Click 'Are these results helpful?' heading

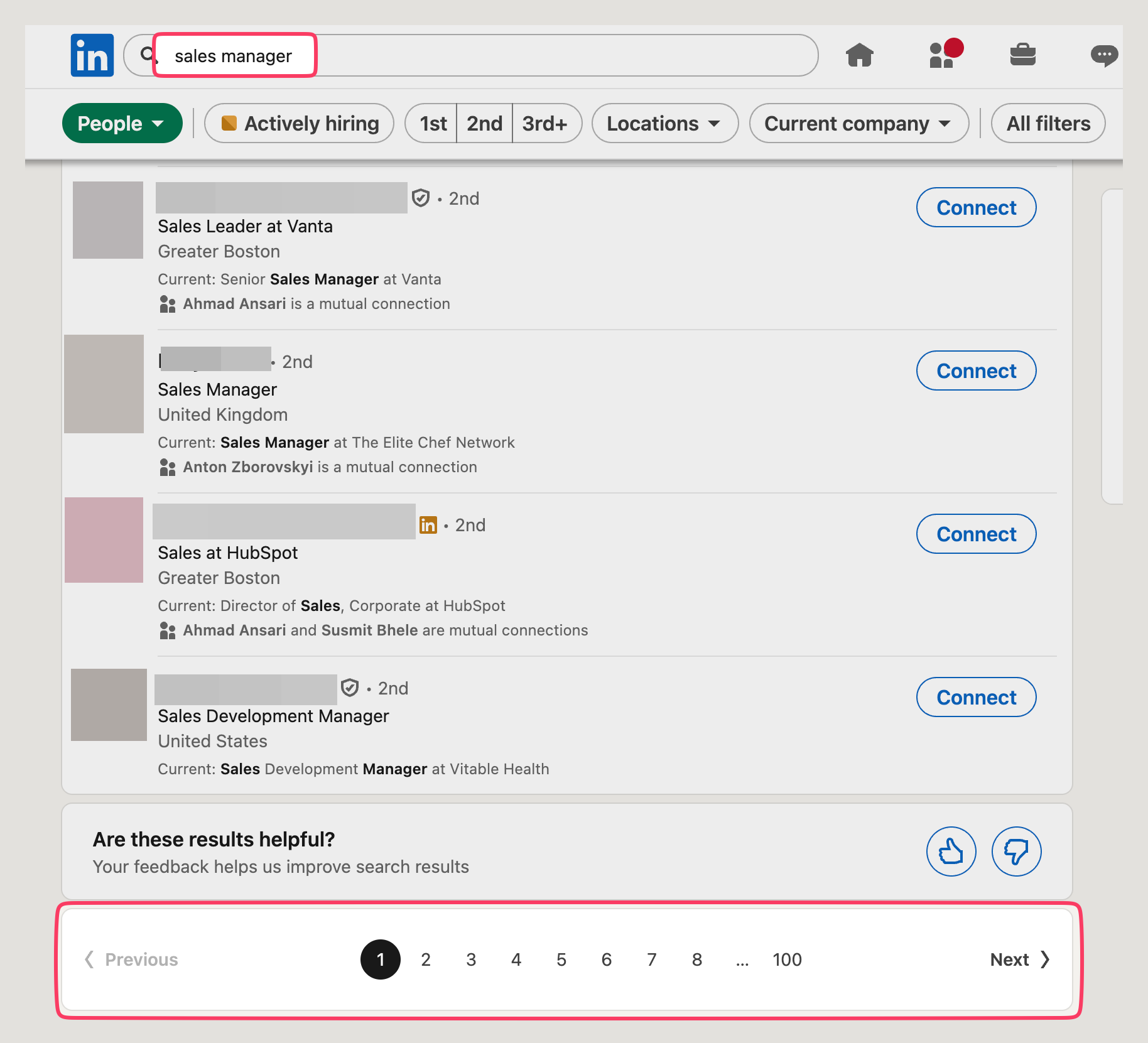pos(214,839)
